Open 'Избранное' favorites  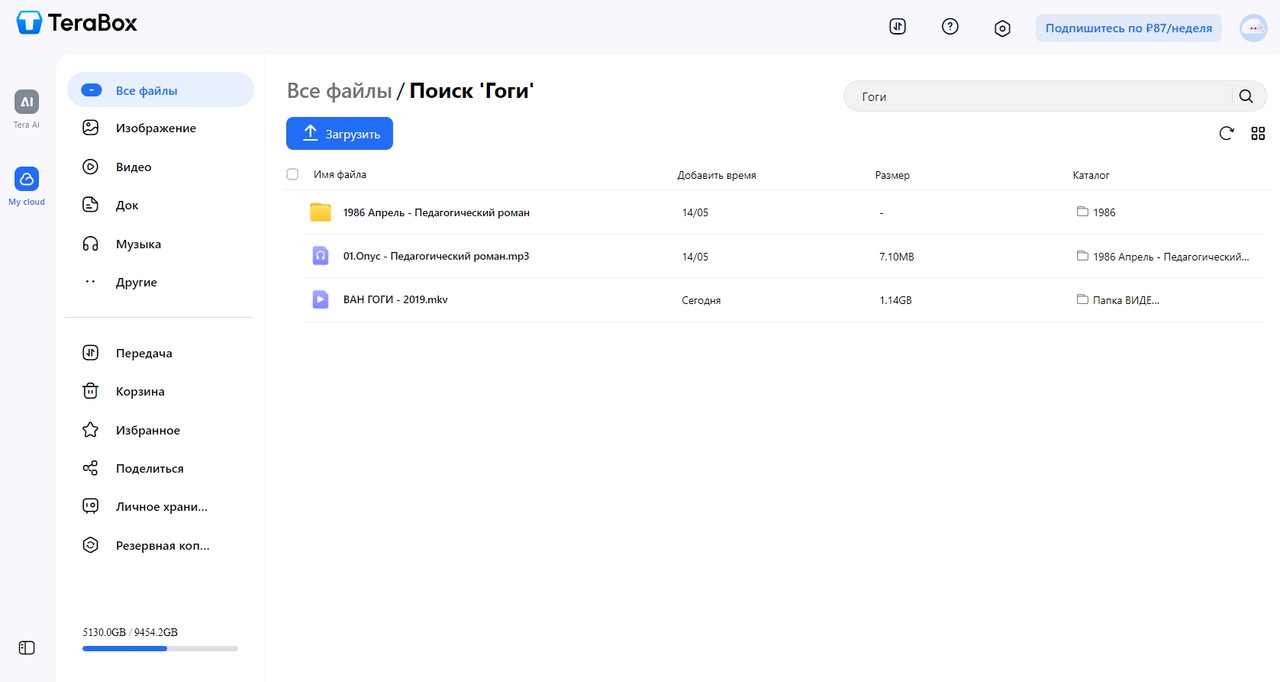[x=147, y=430]
